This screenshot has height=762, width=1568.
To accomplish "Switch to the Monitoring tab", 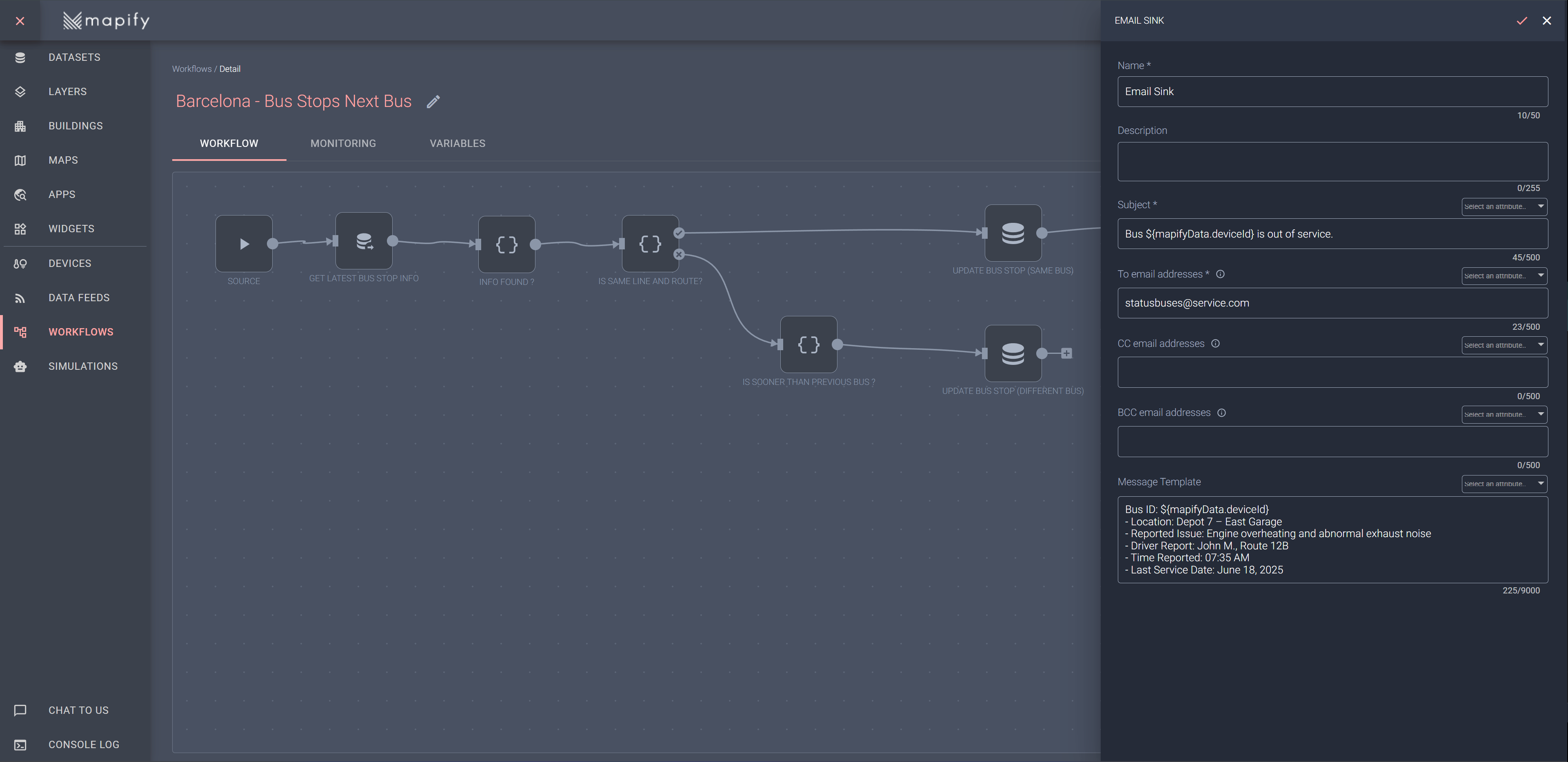I will tap(343, 143).
